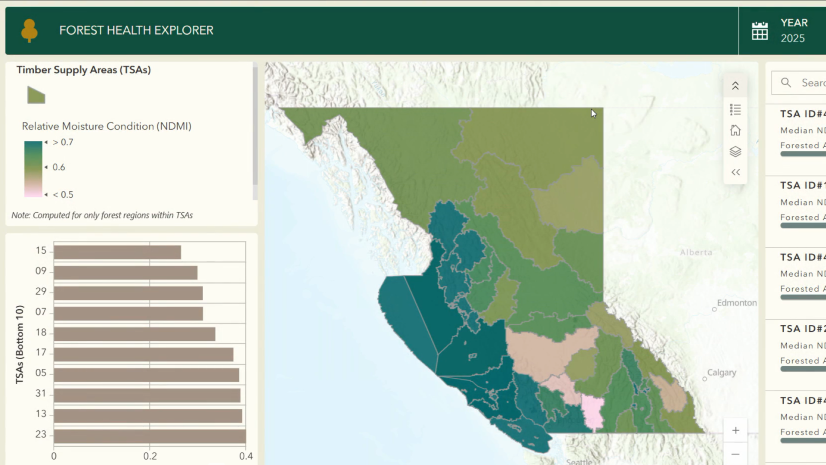Click the search magnifier icon
The height and width of the screenshot is (465, 826).
[786, 83]
